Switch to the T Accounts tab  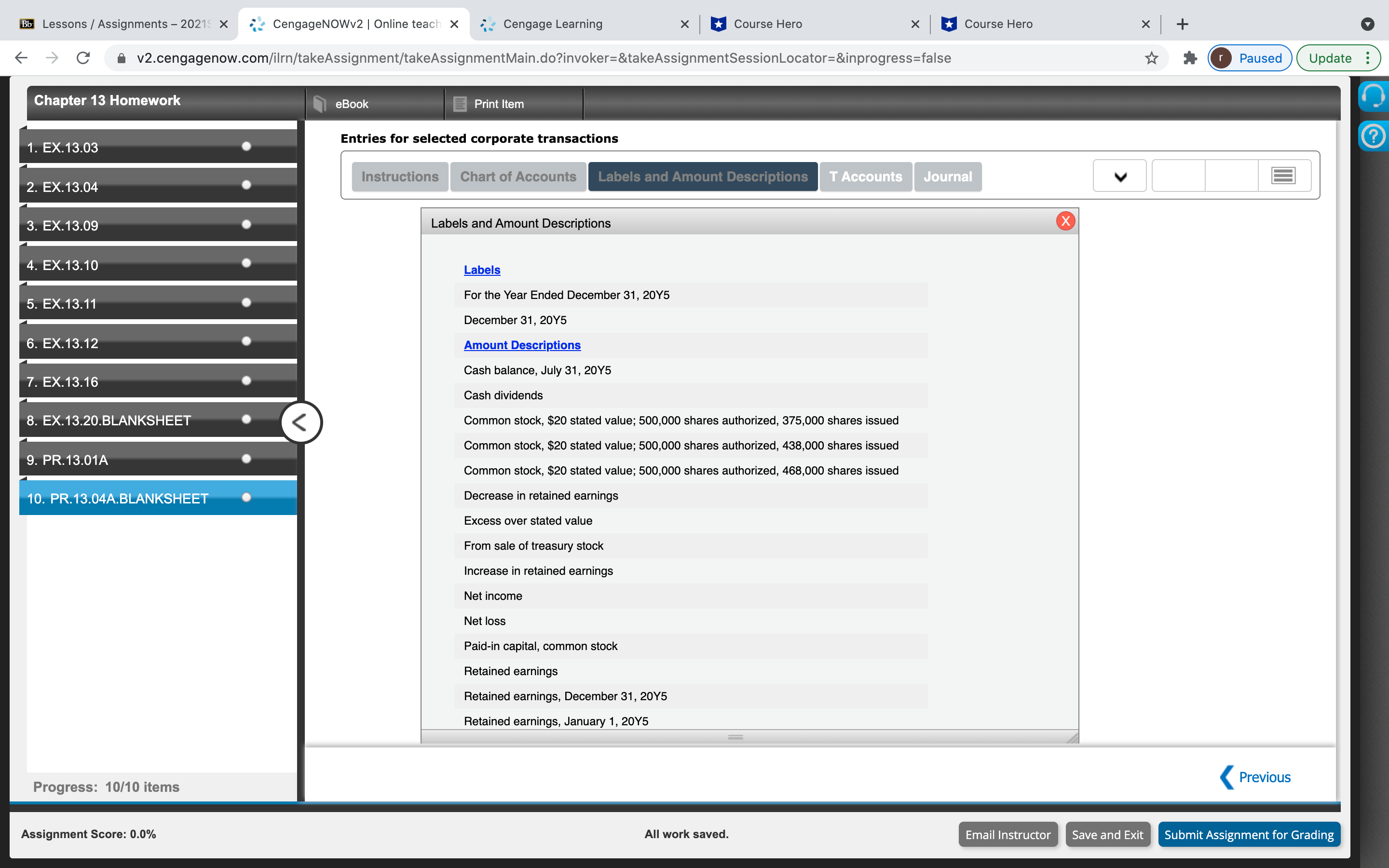(x=865, y=177)
